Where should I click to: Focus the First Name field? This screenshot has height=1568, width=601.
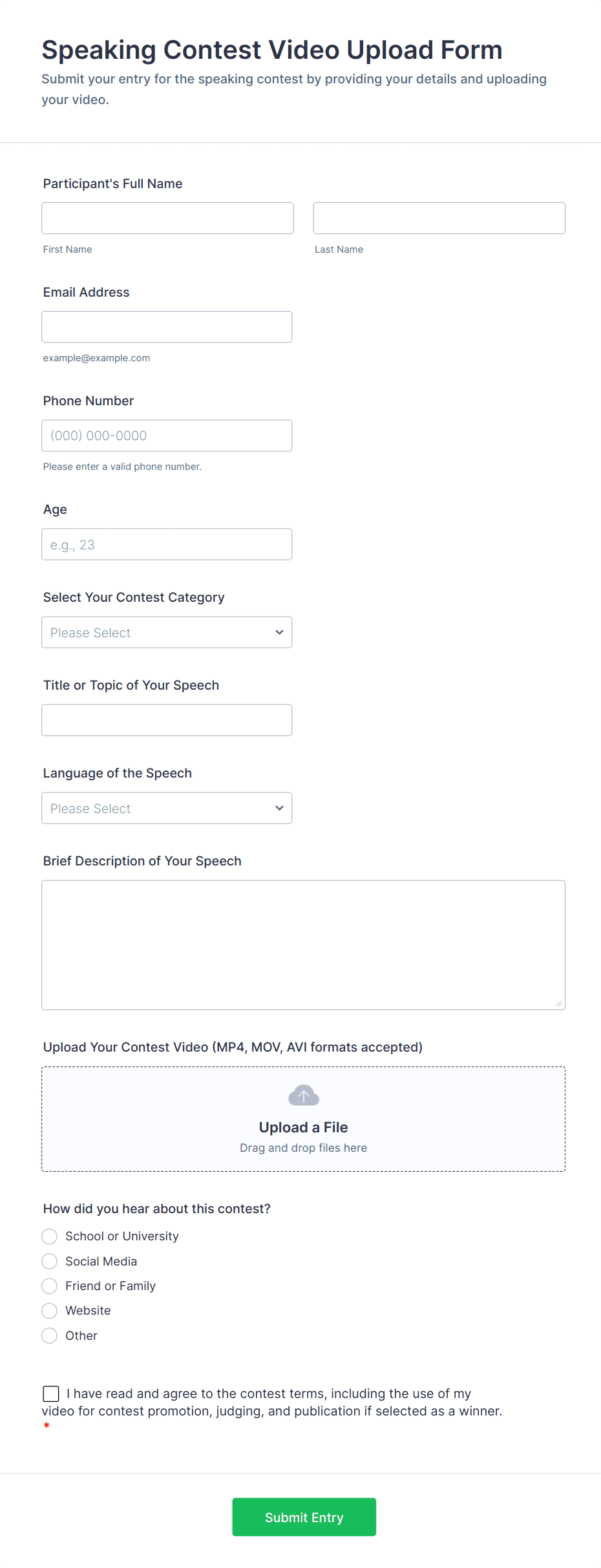click(x=167, y=218)
